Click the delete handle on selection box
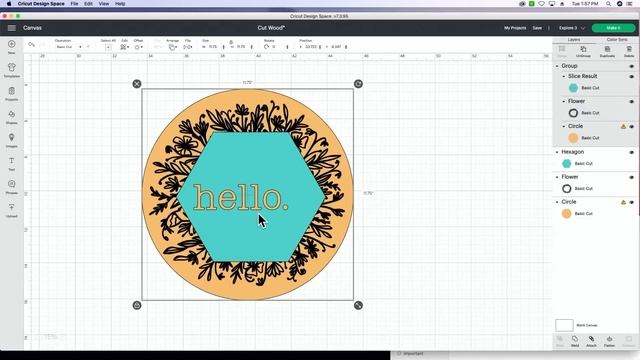 coord(137,84)
